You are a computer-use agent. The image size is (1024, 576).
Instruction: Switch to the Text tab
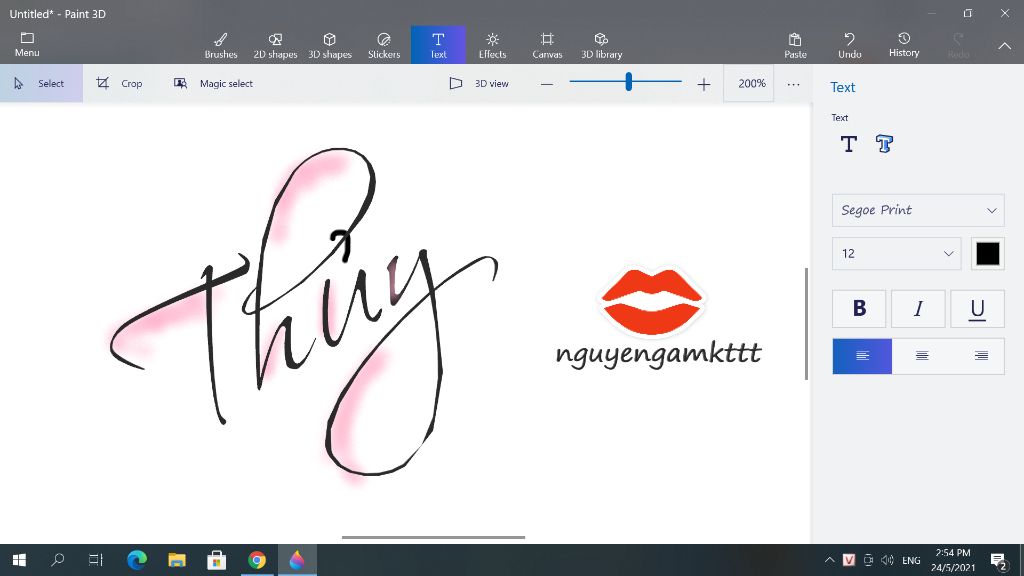[438, 45]
